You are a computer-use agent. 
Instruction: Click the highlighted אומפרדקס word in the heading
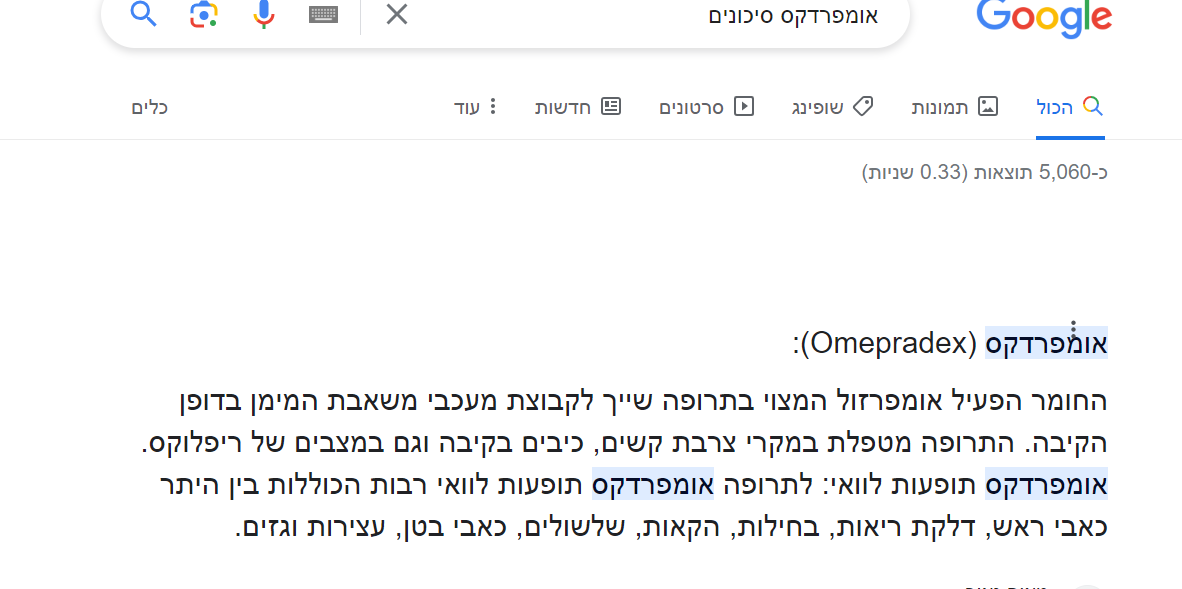pos(1046,344)
